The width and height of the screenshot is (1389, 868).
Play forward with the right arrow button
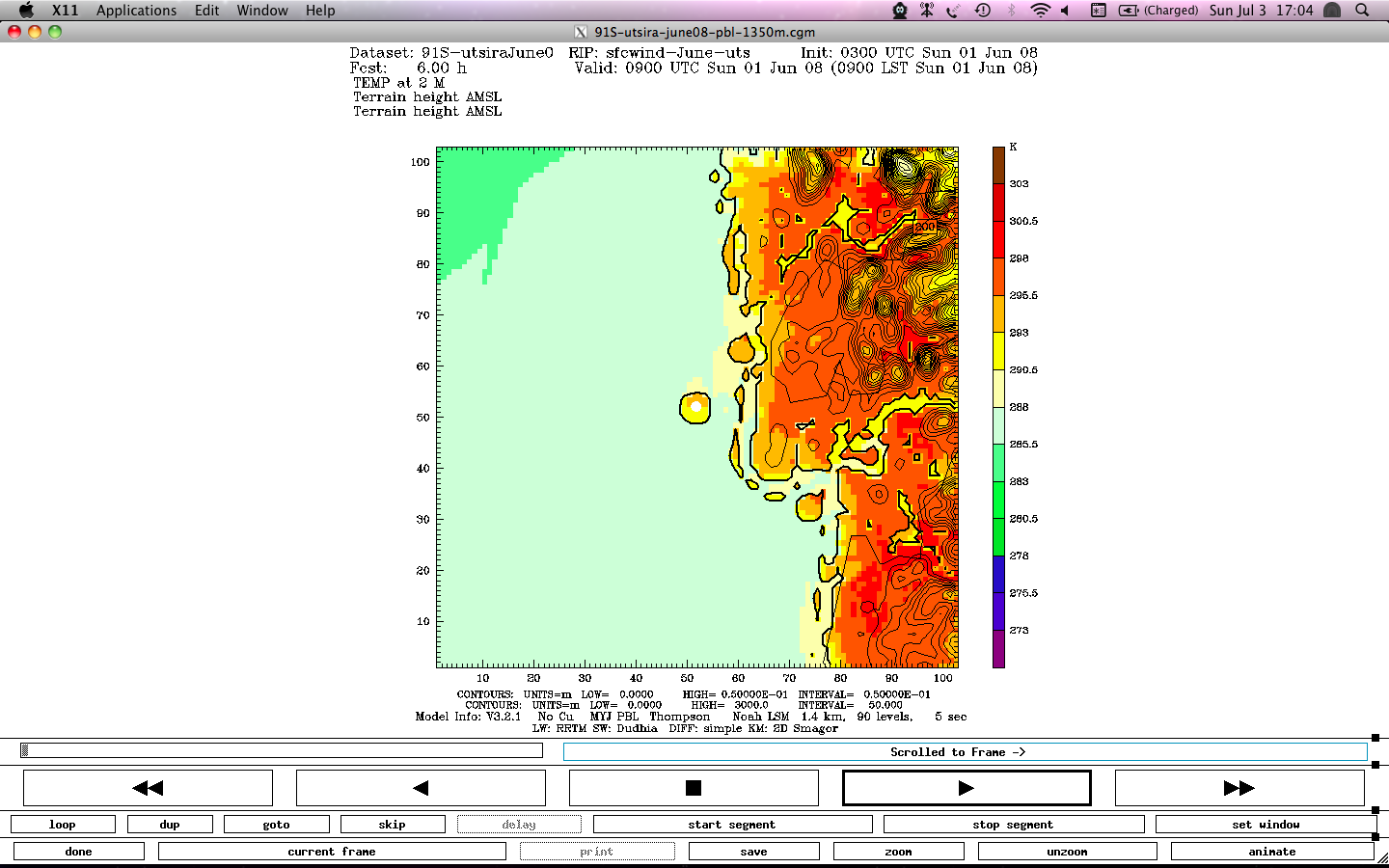967,788
